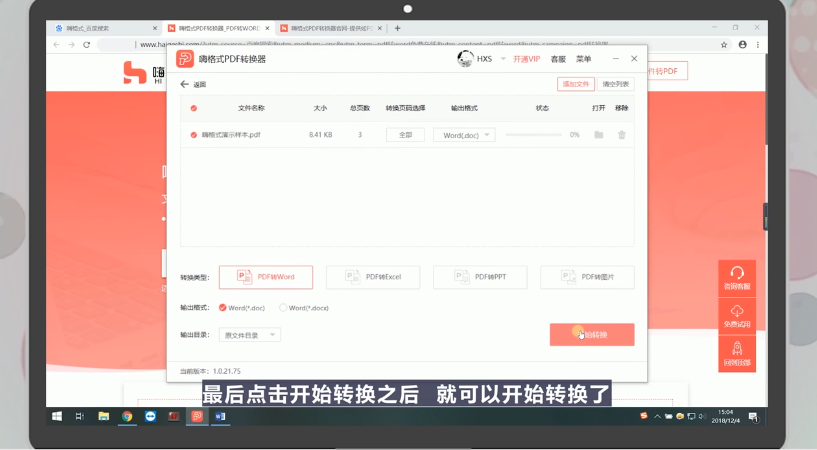Switch to Chrome in the taskbar
This screenshot has height=450, width=817.
(127, 416)
